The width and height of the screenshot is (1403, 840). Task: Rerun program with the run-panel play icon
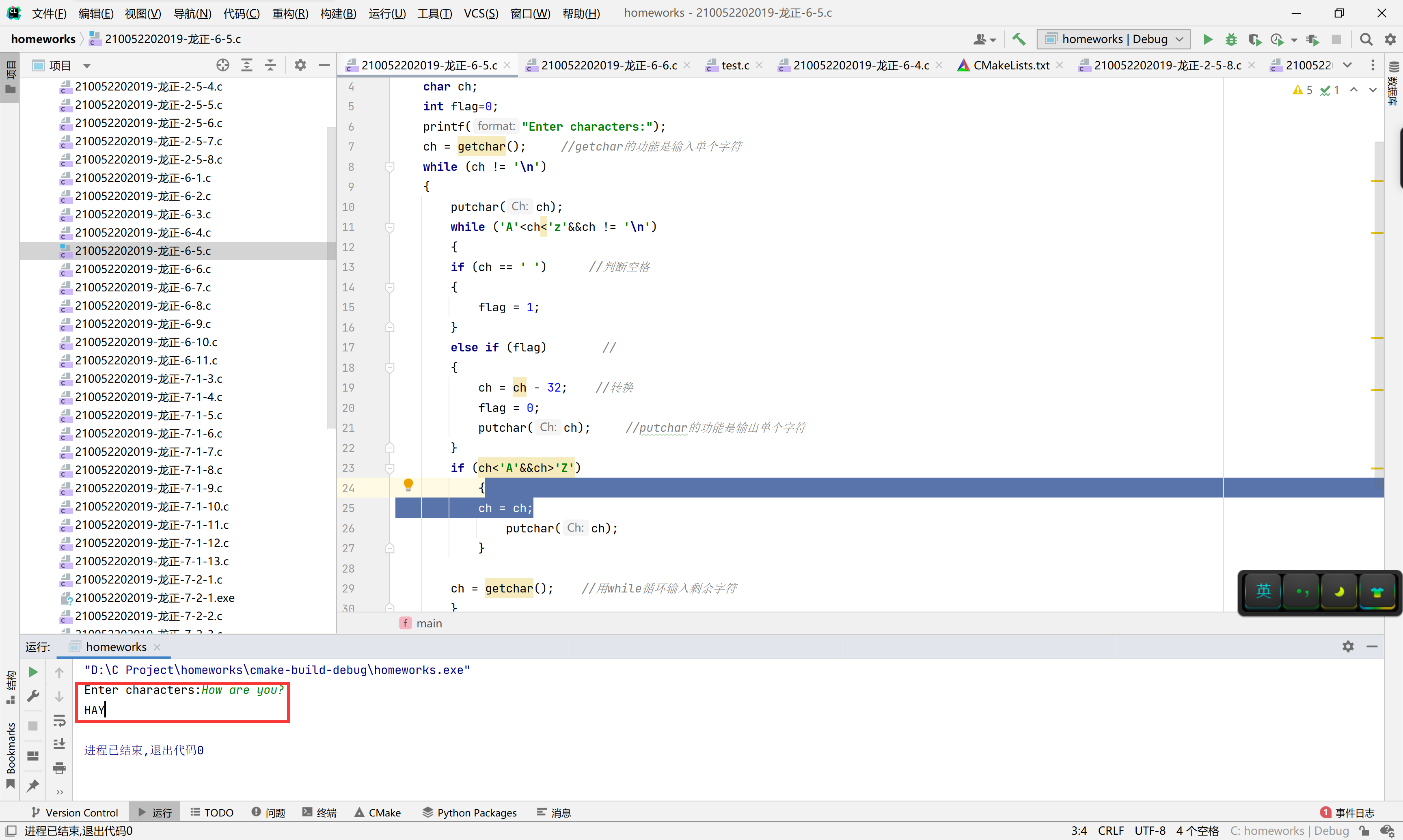[x=33, y=672]
